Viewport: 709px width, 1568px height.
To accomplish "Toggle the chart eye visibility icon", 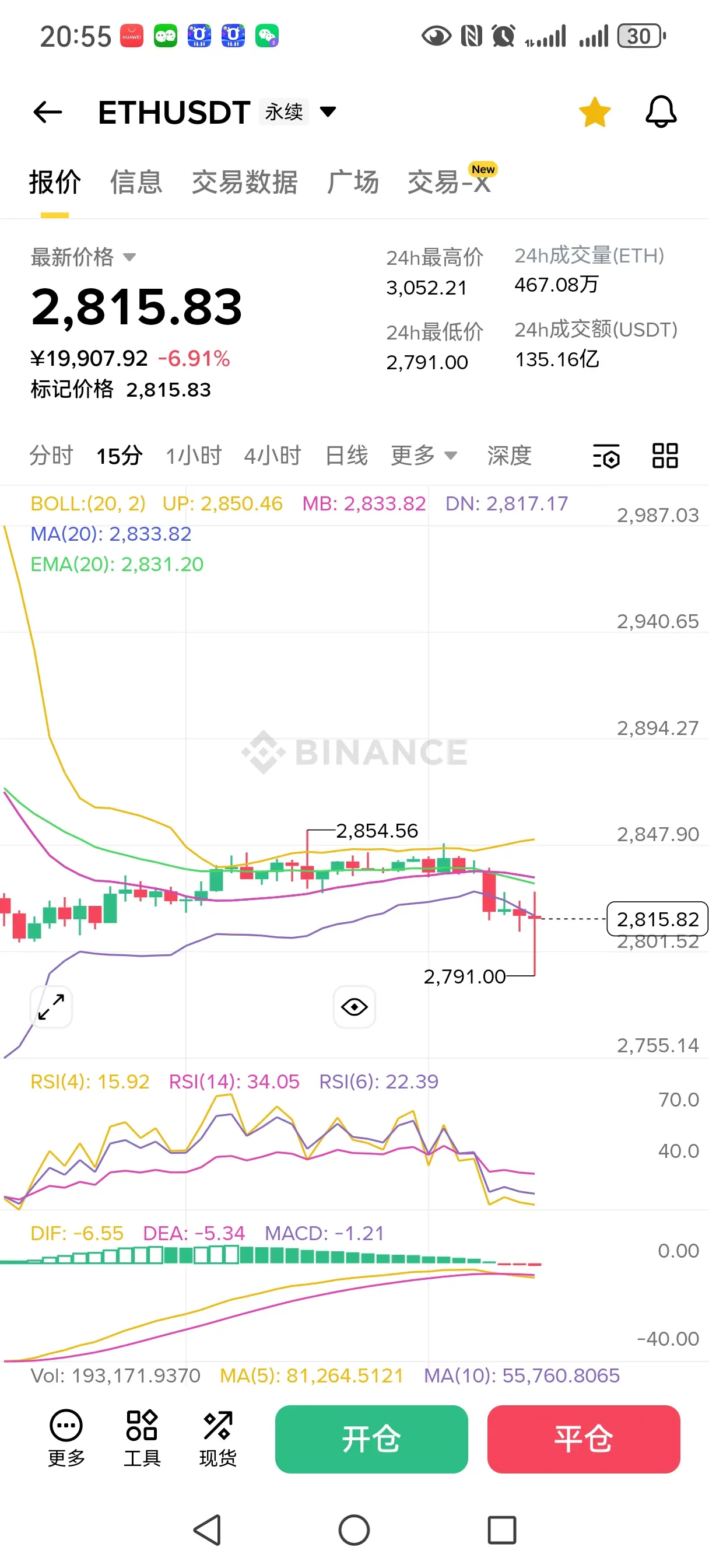I will pyautogui.click(x=354, y=1007).
